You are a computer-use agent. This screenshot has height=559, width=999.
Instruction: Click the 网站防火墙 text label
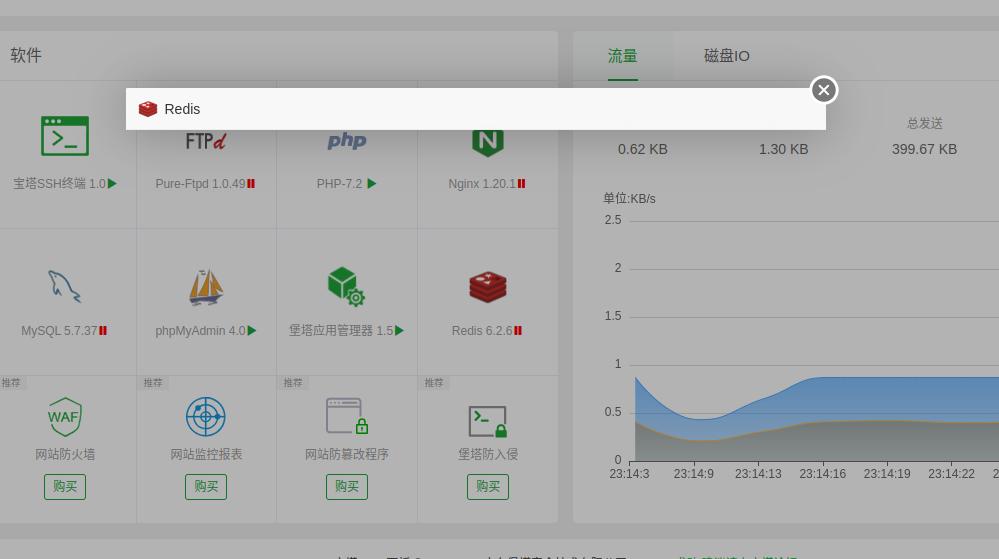(x=65, y=454)
